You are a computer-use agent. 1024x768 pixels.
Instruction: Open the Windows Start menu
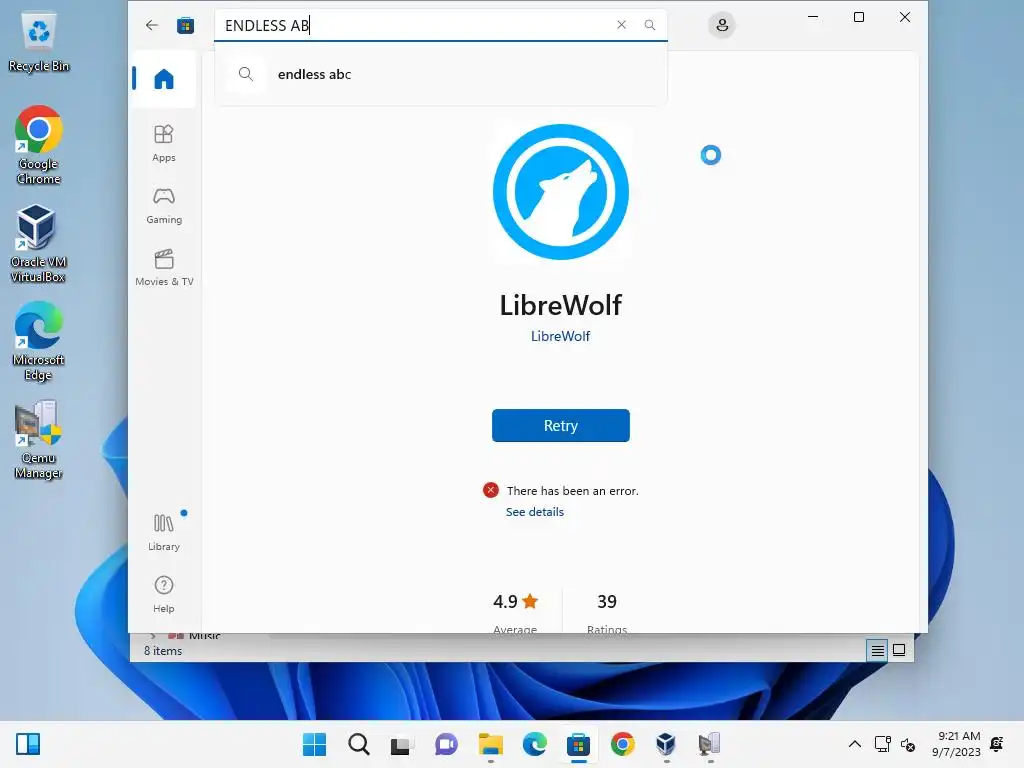point(314,744)
